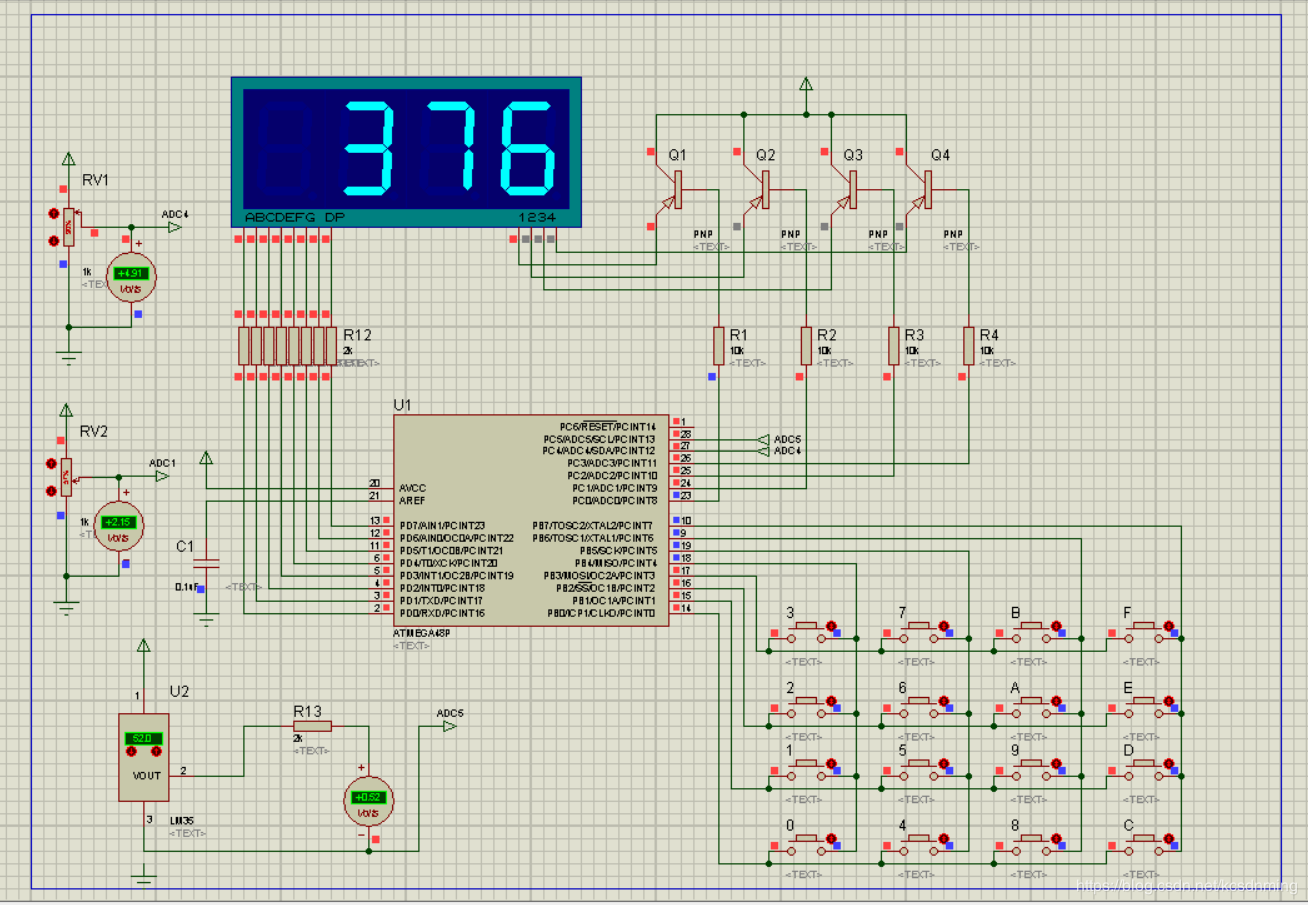Click the ground symbol below RV1

[69, 358]
